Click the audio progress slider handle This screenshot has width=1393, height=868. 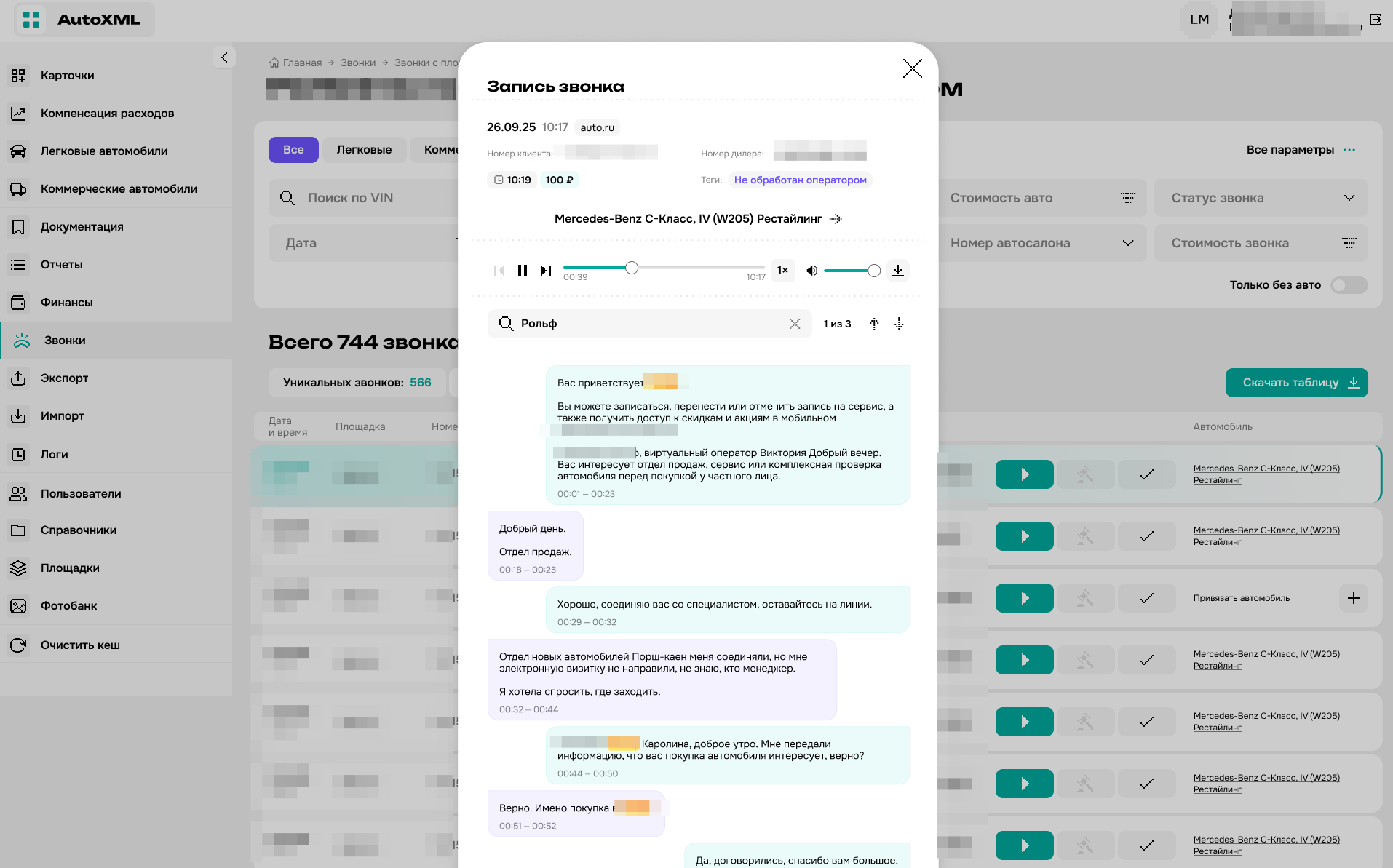632,268
